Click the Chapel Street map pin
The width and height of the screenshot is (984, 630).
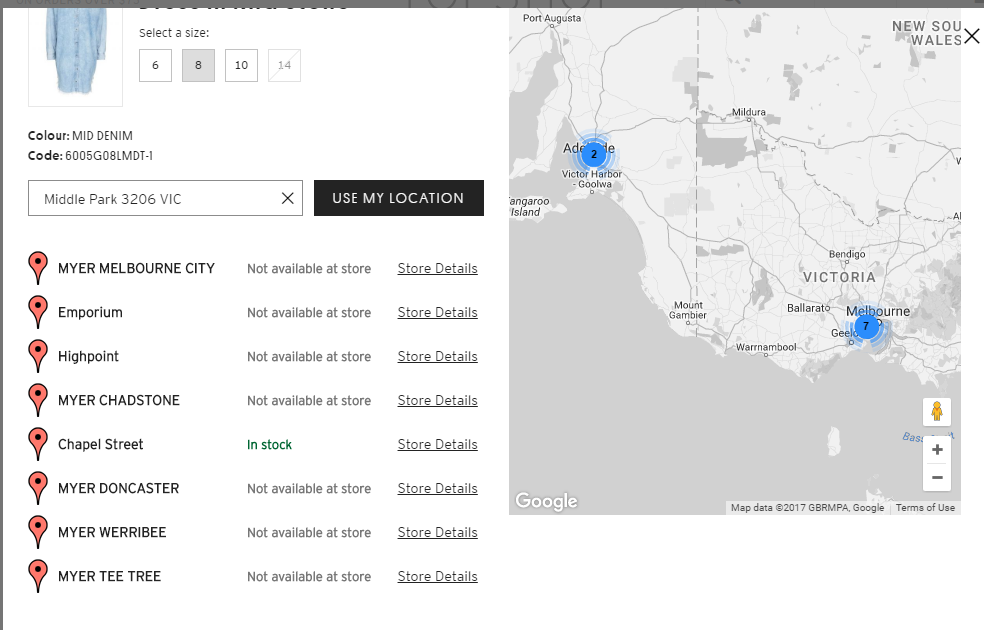click(x=38, y=444)
